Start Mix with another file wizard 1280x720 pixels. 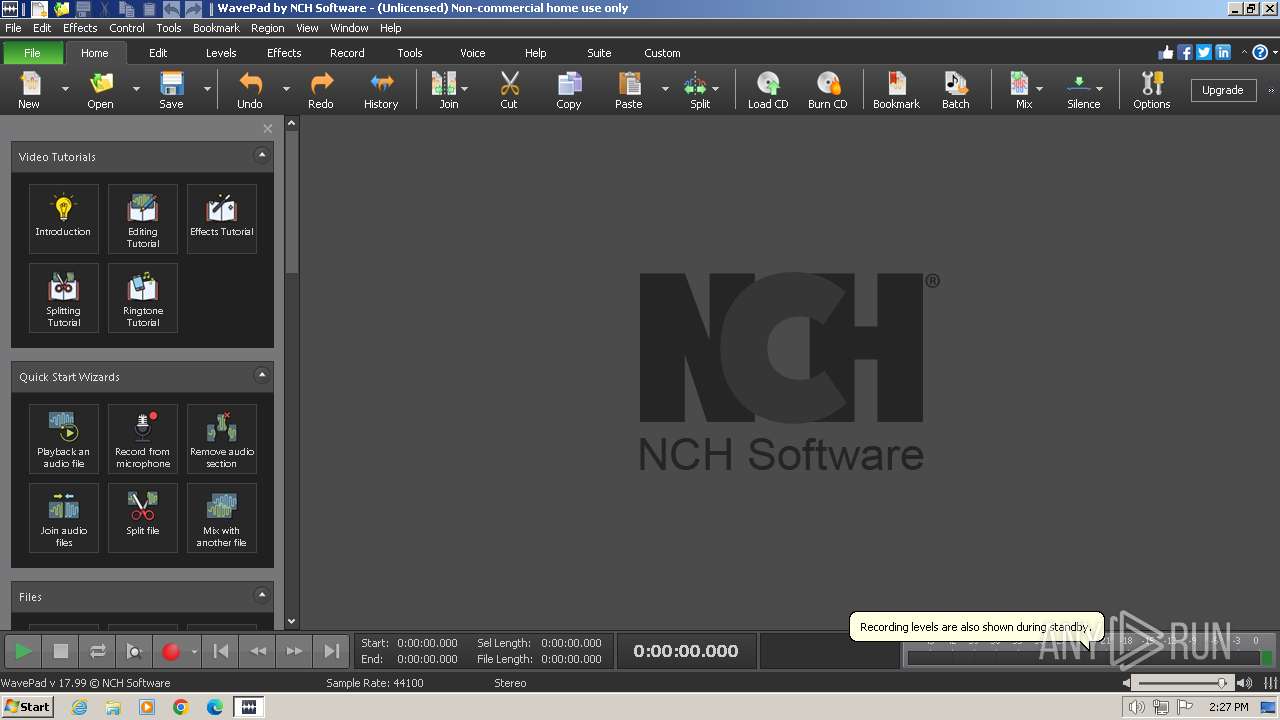click(x=222, y=518)
